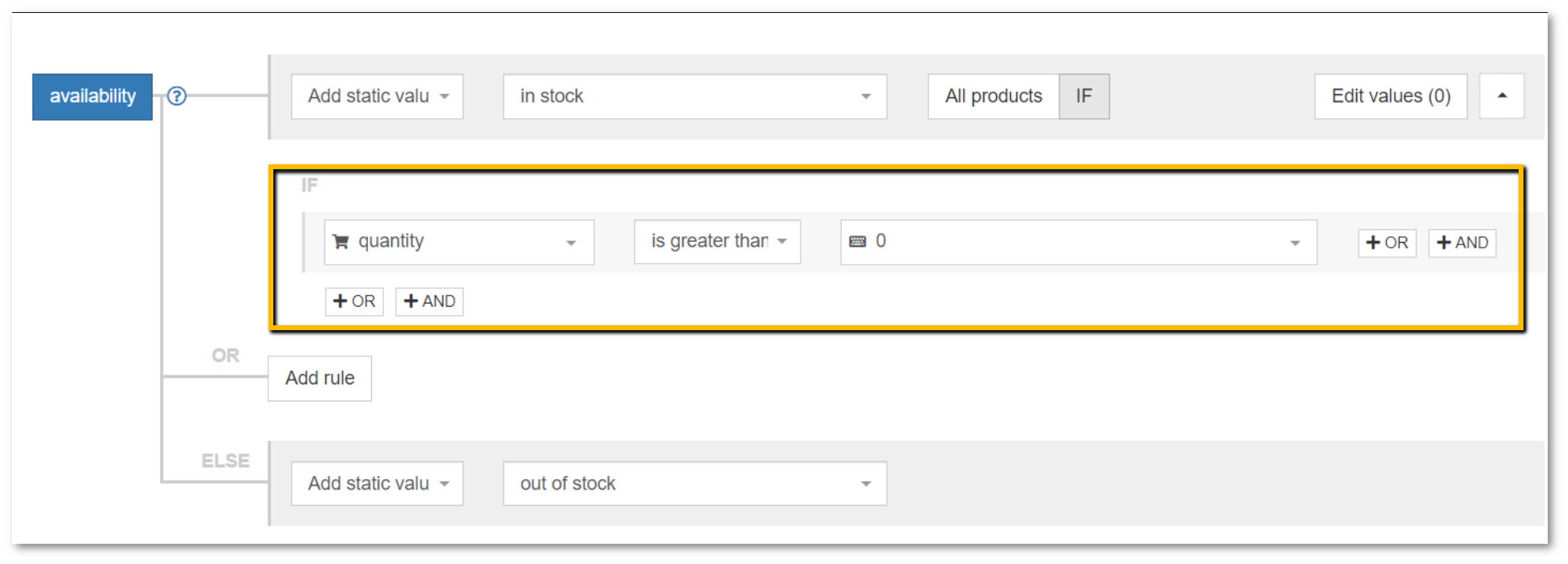Click the plus AND button beside the condition
Screen dimensions: 1568x564
click(1462, 243)
